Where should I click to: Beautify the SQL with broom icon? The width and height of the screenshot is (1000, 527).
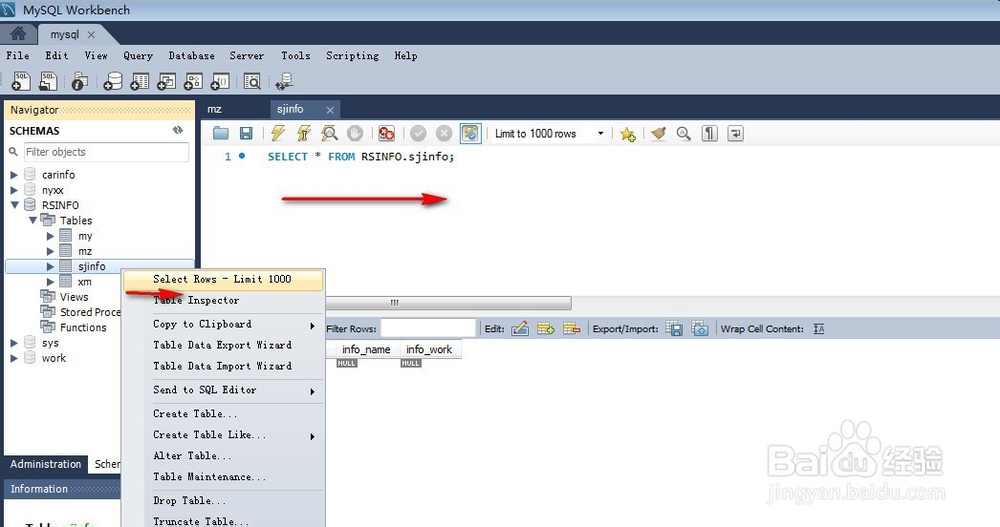click(658, 133)
